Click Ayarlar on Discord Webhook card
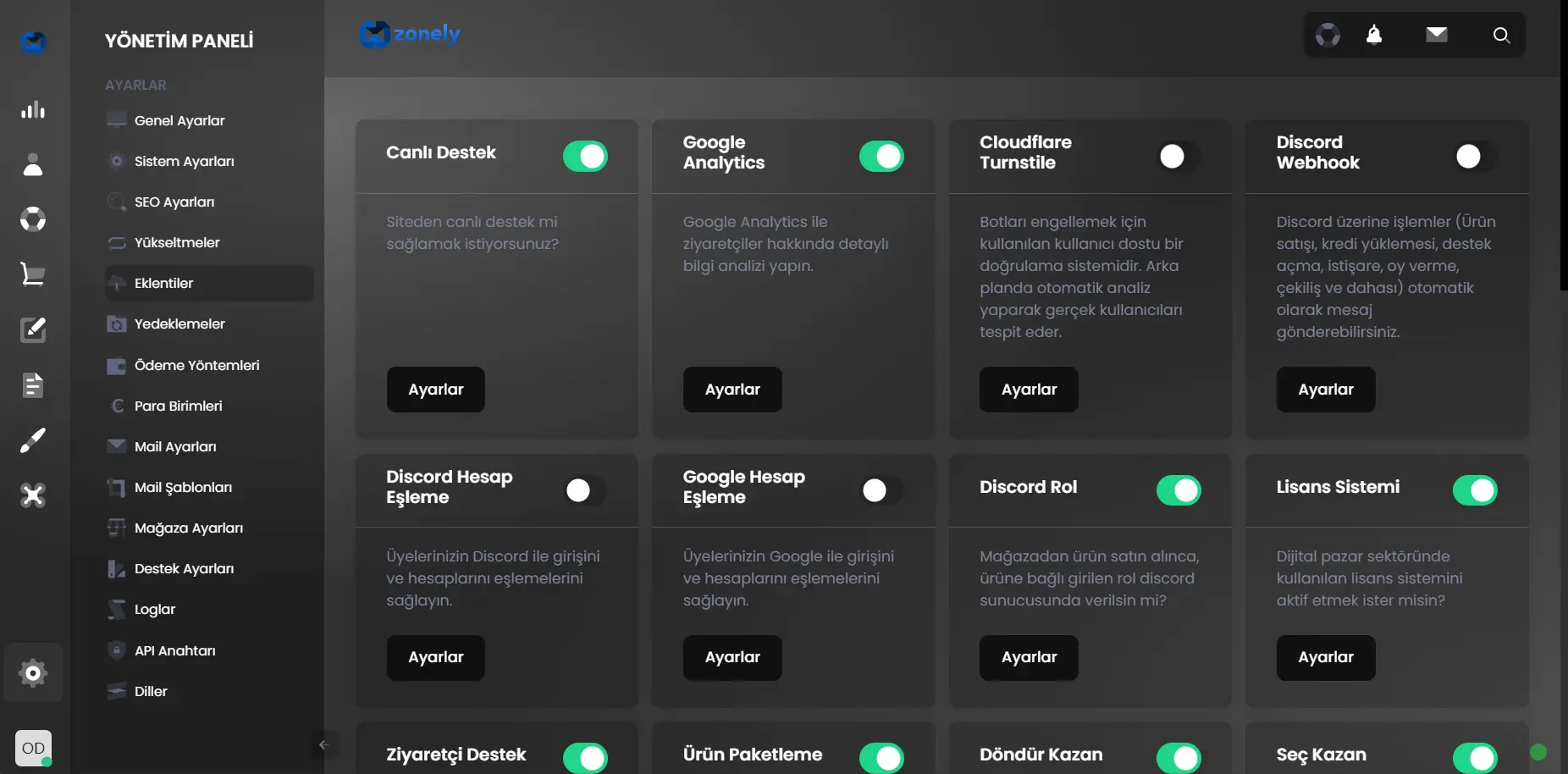 1326,390
